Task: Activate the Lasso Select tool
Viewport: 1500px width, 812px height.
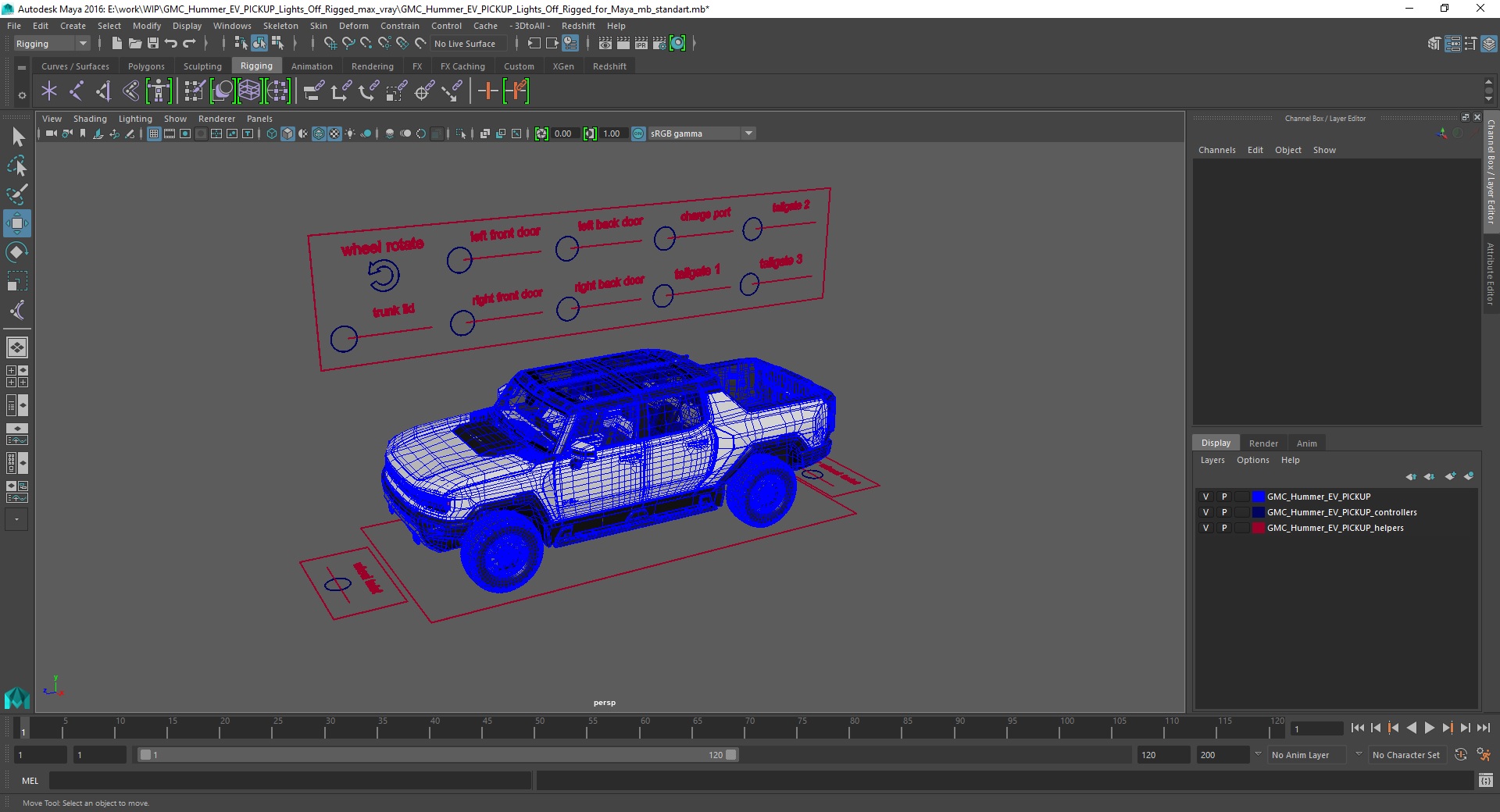Action: point(17,166)
